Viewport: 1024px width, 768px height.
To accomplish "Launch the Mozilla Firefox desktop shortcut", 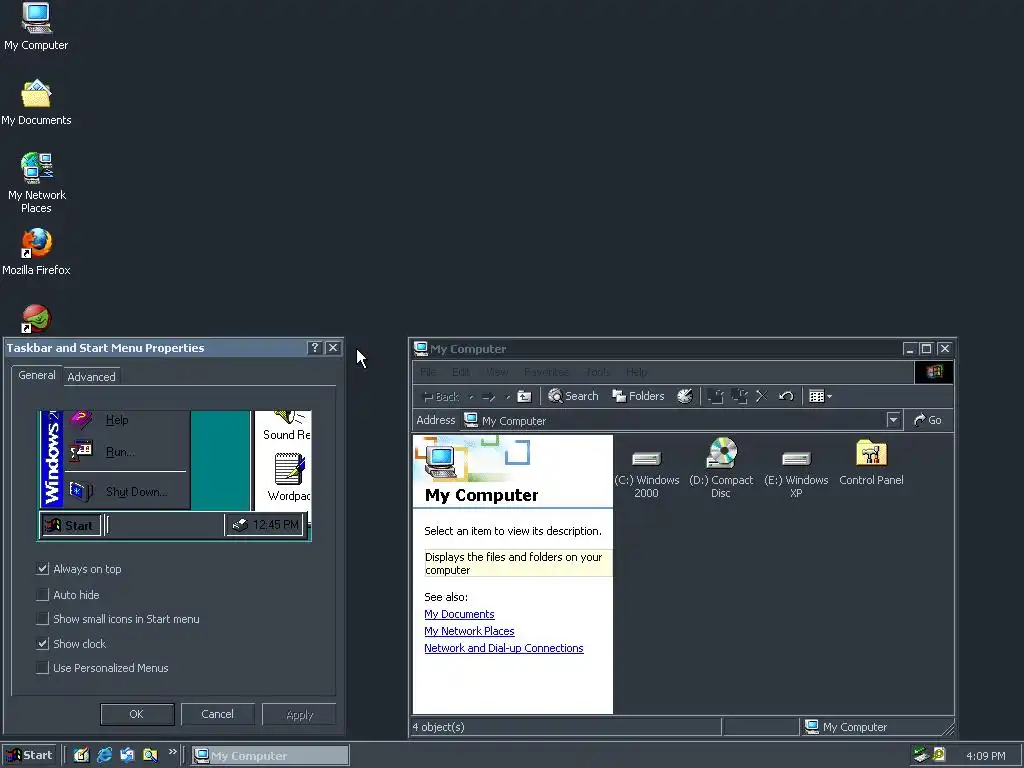I will point(36,251).
